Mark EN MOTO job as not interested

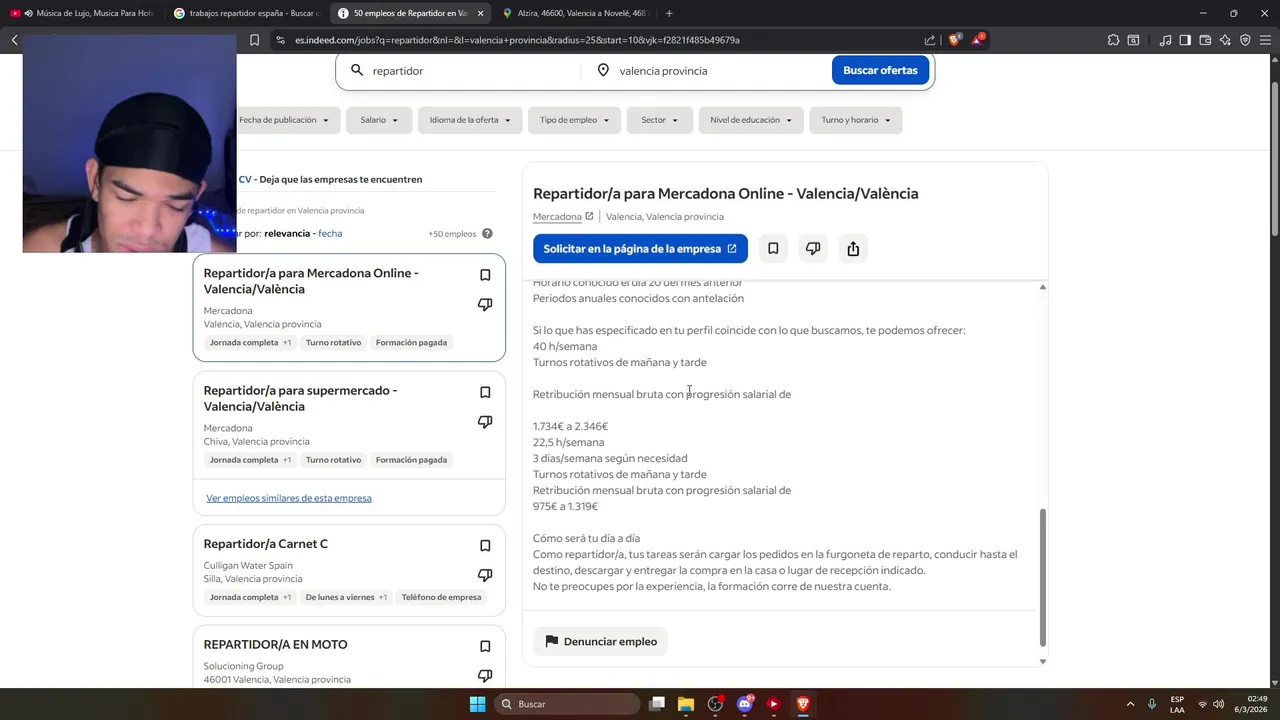485,676
